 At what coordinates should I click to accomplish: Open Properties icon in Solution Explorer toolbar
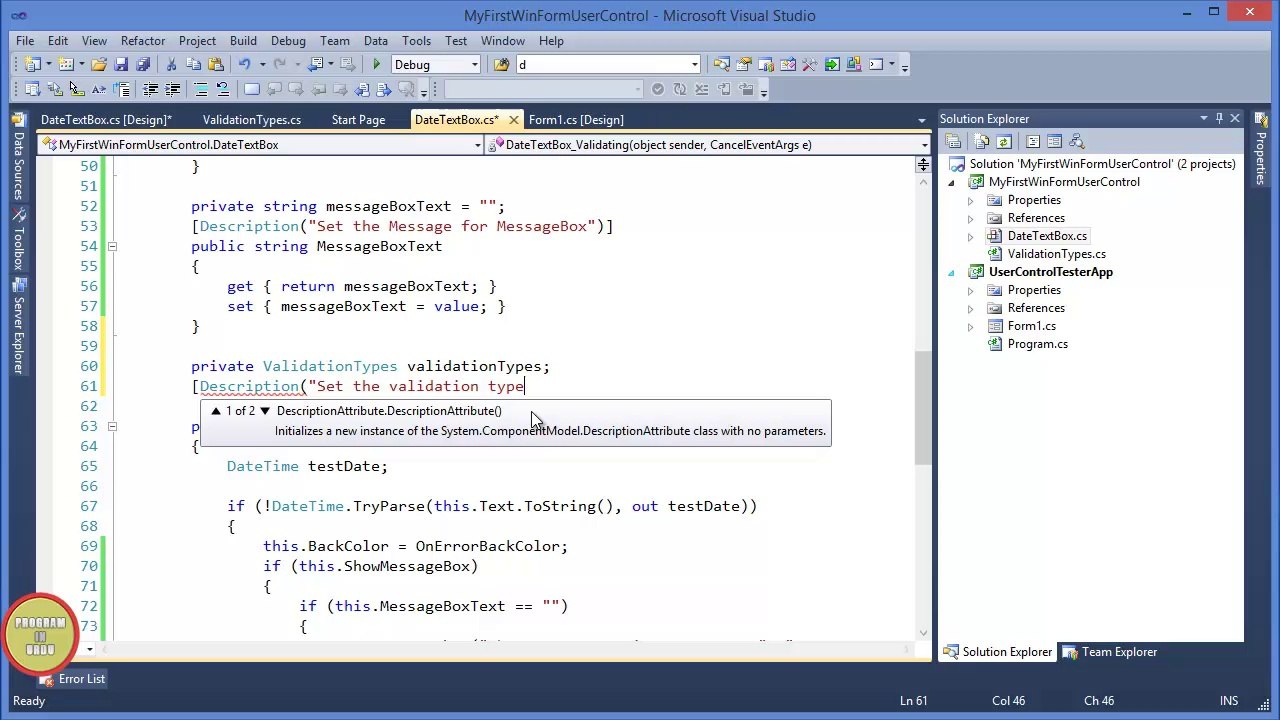953,142
